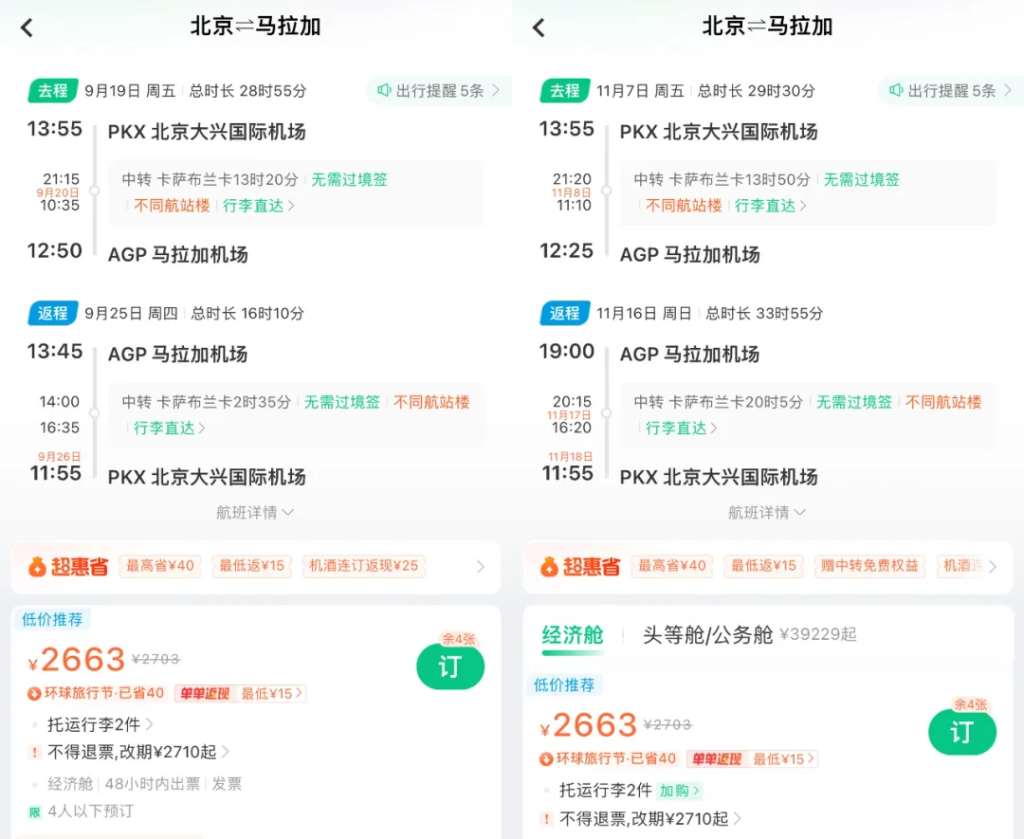Tap 加购 next to 托运行李2件
The image size is (1024, 839).
coord(679,791)
